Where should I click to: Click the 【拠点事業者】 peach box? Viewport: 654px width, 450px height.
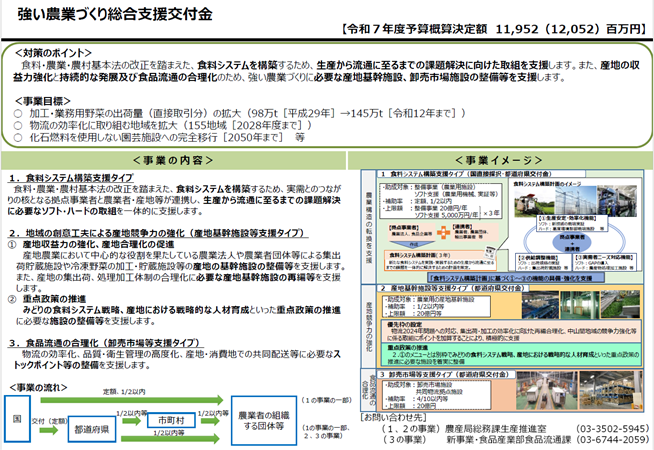coord(411,231)
